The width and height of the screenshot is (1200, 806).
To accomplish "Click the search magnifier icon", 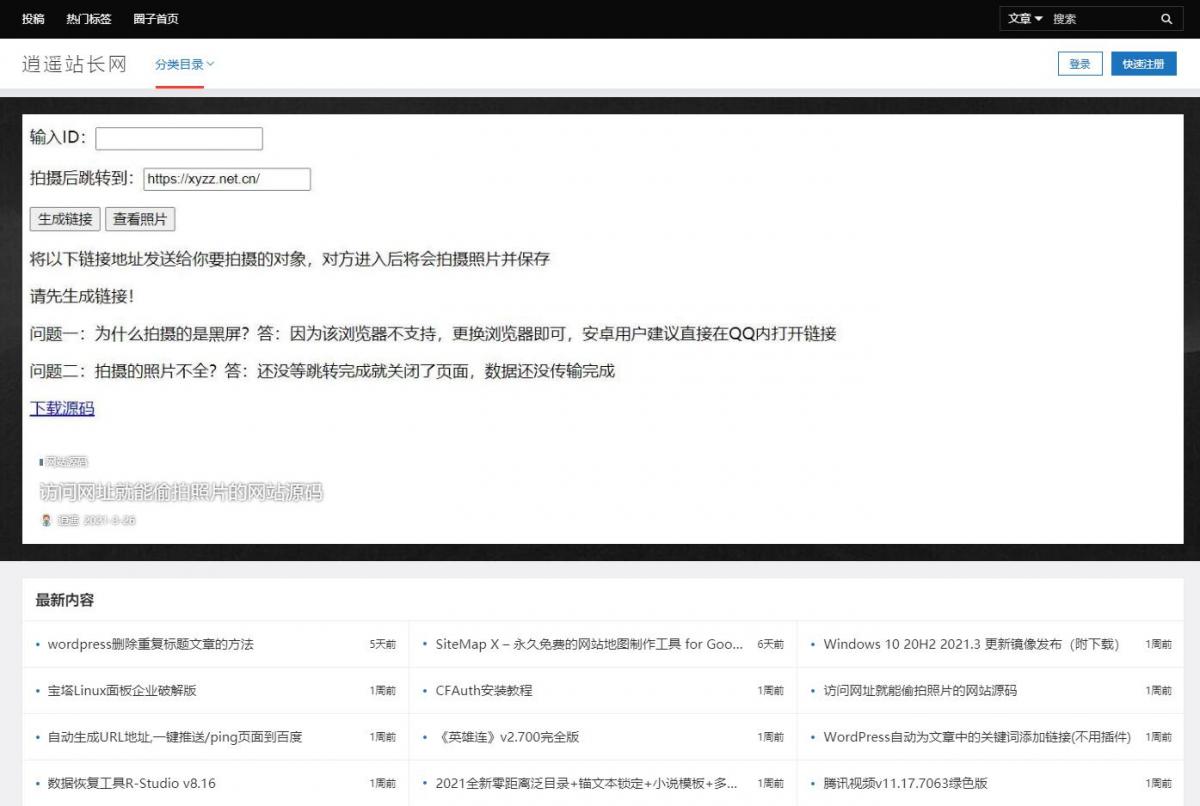I will 1166,19.
